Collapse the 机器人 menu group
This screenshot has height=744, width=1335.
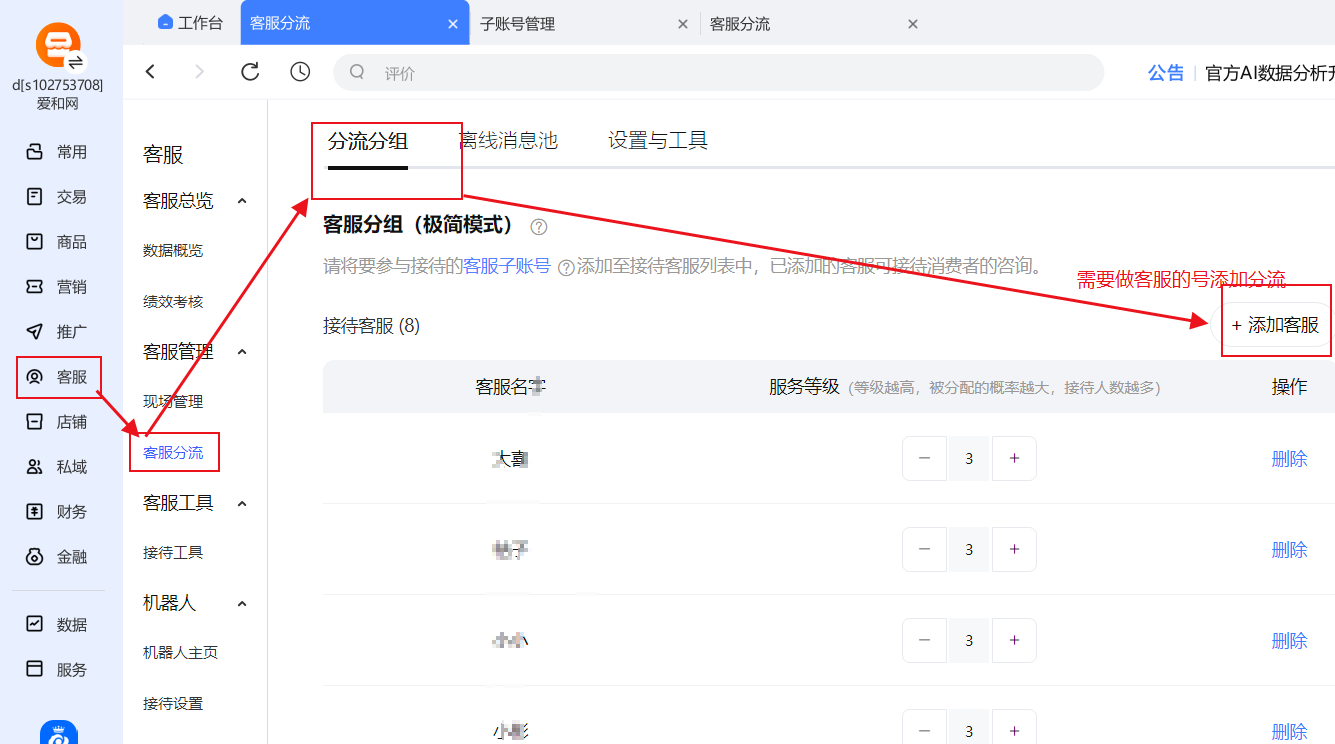point(242,604)
